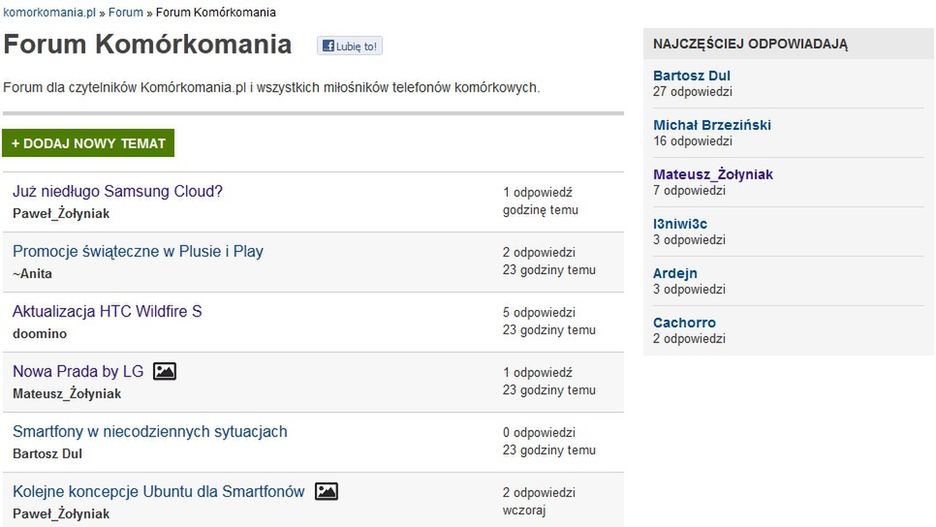View Mateusz_Żołyniak profile in top responders
The width and height of the screenshot is (936, 527).
[712, 174]
